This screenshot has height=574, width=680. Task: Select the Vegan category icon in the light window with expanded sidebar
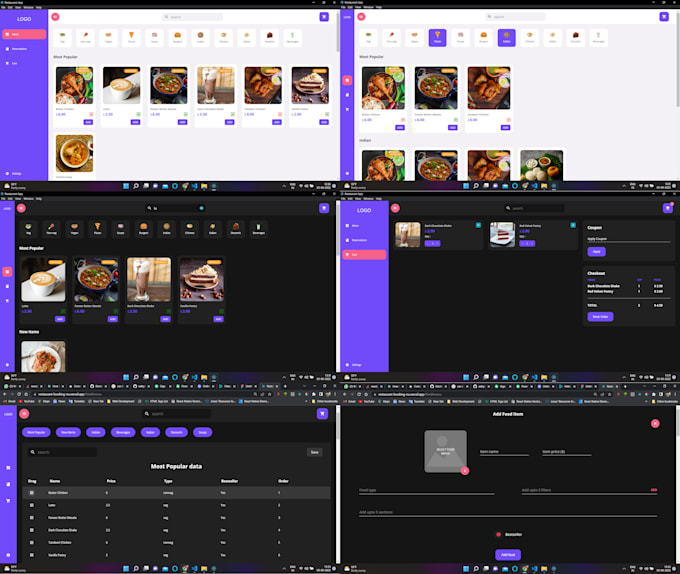tap(108, 37)
